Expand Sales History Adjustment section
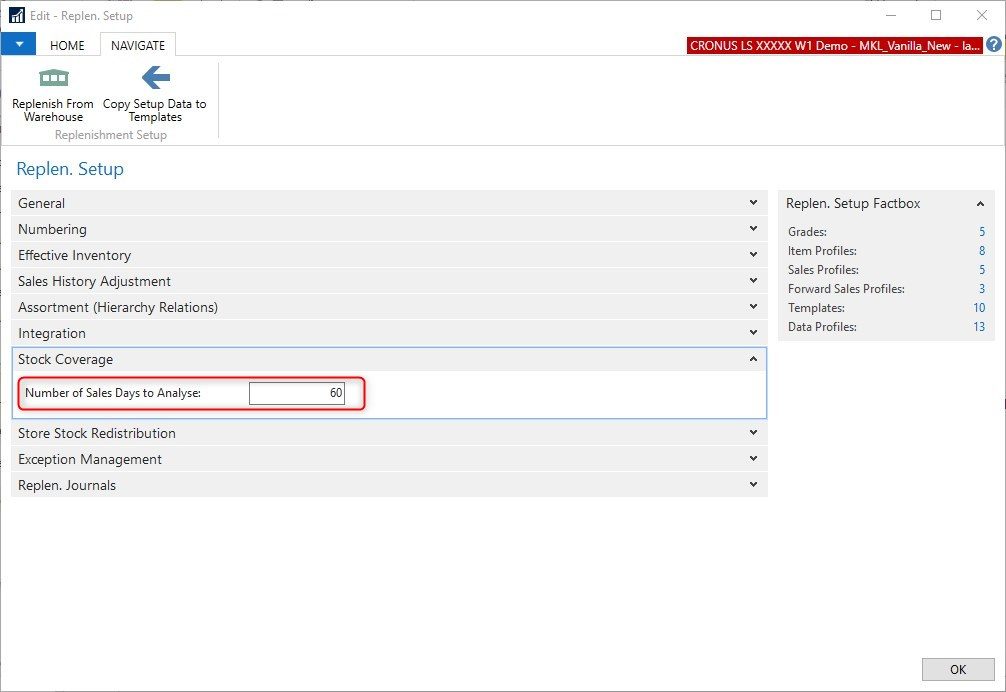 click(x=753, y=281)
